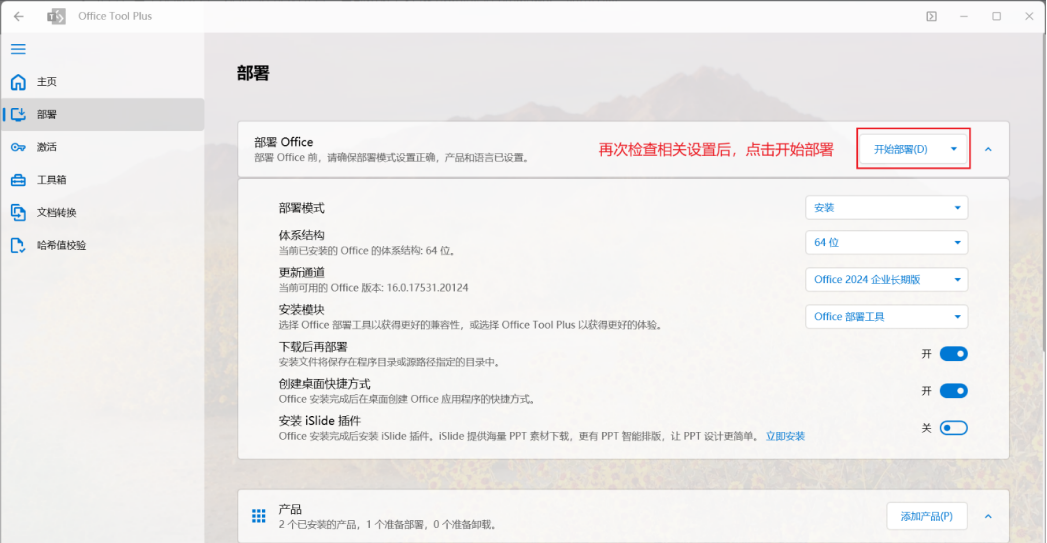Click the grid icon beside 产品
This screenshot has width=1047, height=543.
258,516
